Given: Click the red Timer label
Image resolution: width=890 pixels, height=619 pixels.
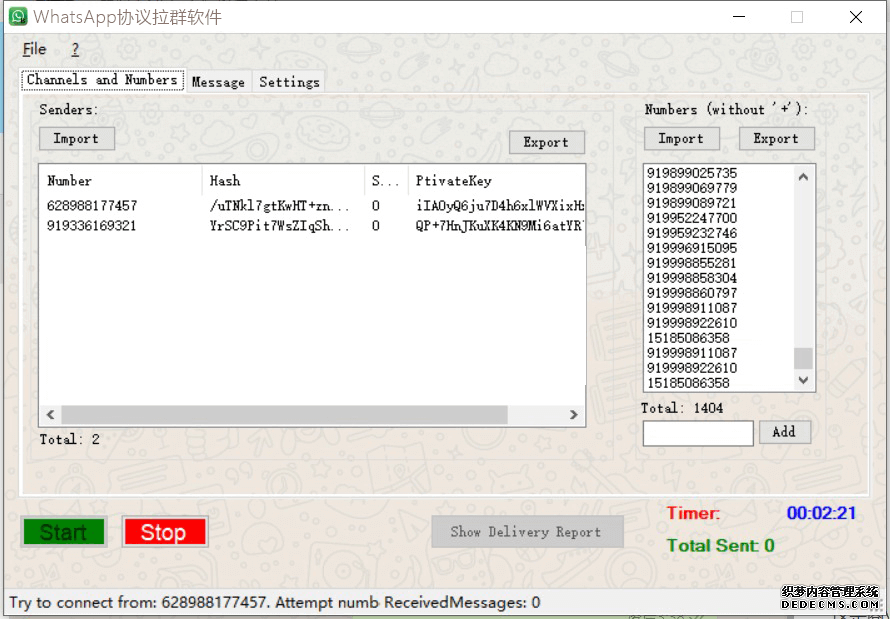Looking at the screenshot, I should point(693,513).
